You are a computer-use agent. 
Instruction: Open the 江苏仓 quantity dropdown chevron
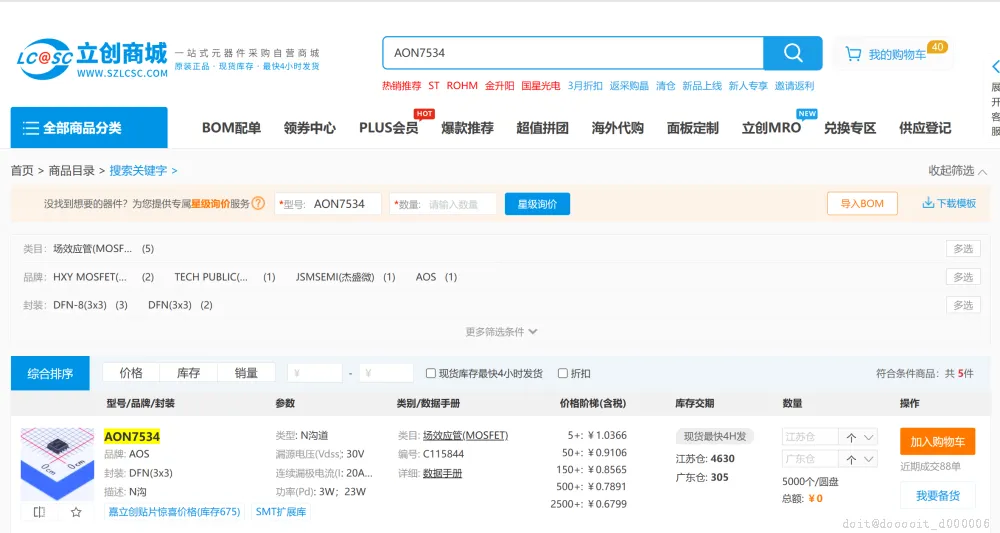pos(869,437)
